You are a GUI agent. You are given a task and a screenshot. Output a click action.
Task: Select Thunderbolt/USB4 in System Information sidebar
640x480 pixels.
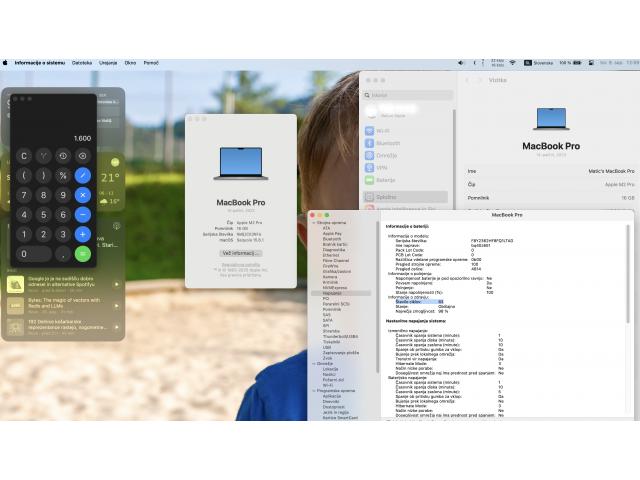pyautogui.click(x=340, y=337)
